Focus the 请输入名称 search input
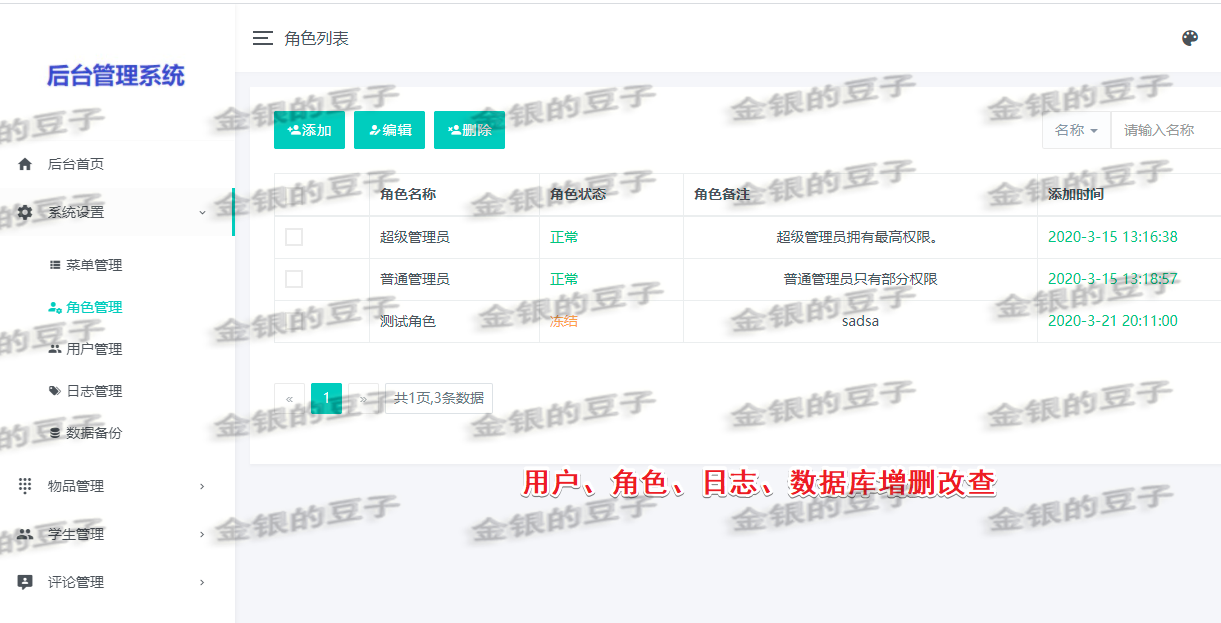Viewport: 1221px width, 623px height. [1166, 130]
